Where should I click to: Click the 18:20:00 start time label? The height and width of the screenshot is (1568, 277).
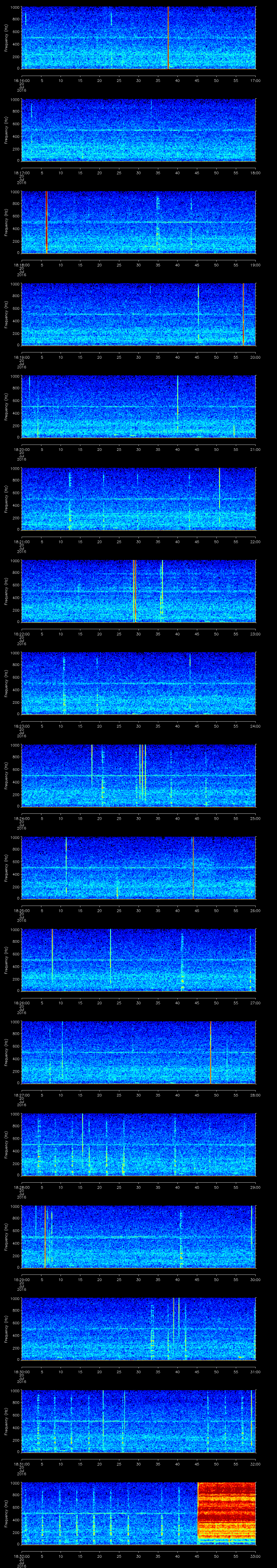click(x=22, y=449)
